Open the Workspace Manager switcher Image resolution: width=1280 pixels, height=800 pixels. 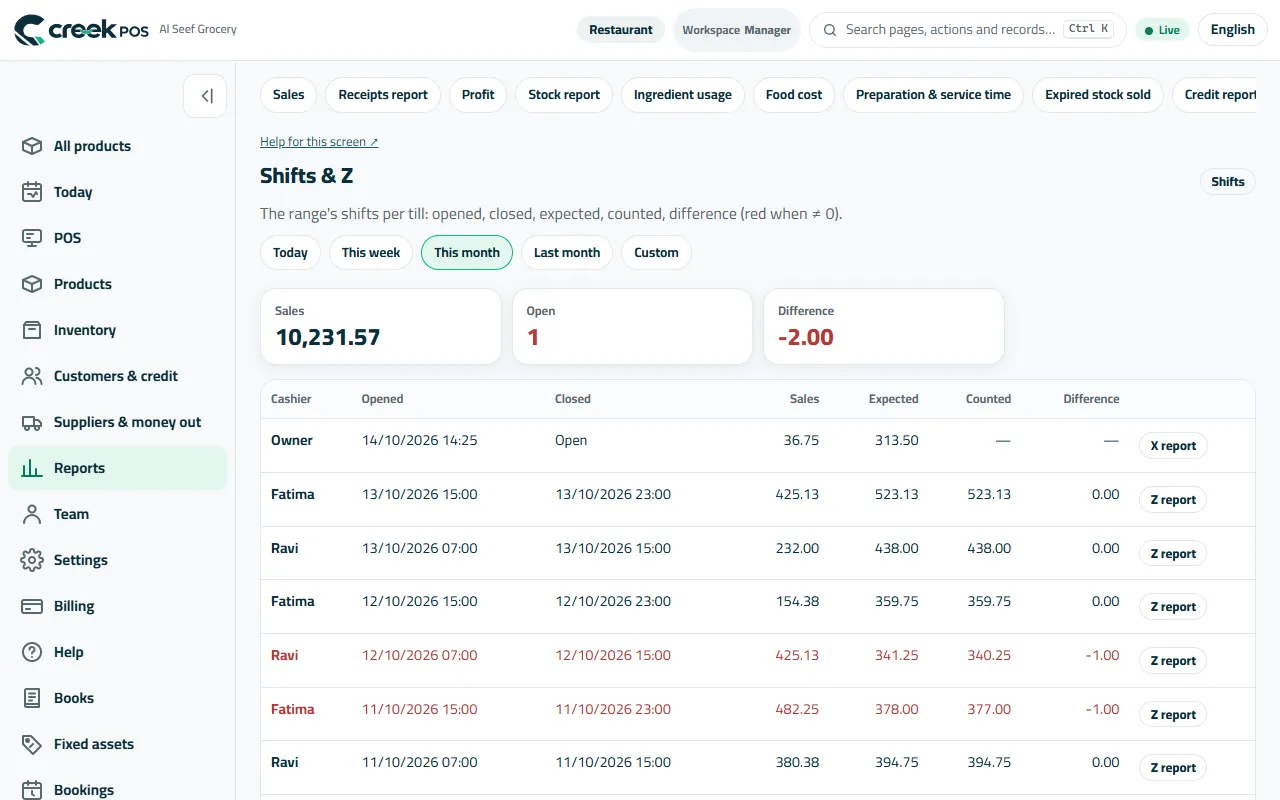(x=737, y=30)
